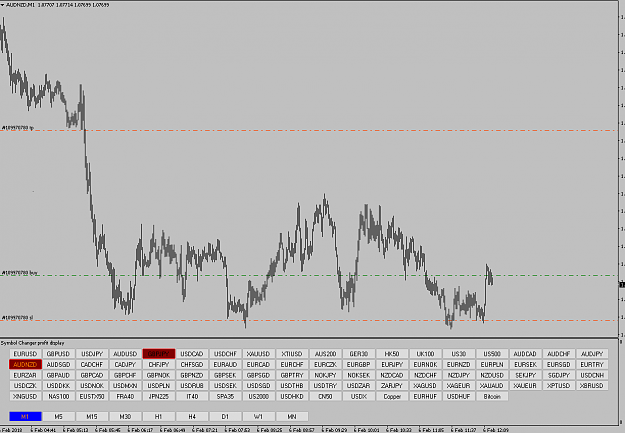Screen dimensions: 625x433
Task: Select the highlighted M1 timeframe
Action: click(25, 416)
